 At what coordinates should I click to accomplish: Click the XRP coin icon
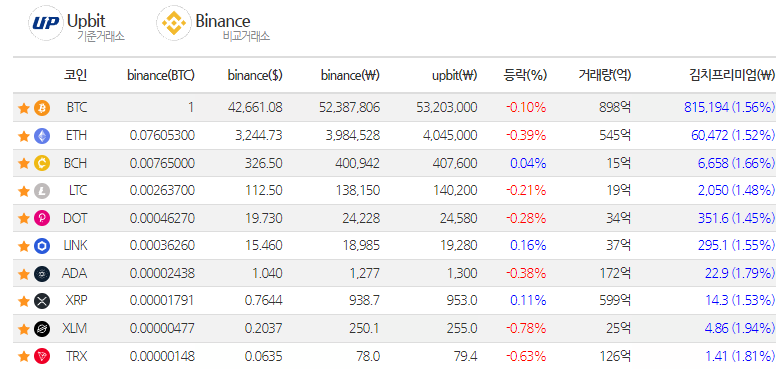[x=42, y=301]
